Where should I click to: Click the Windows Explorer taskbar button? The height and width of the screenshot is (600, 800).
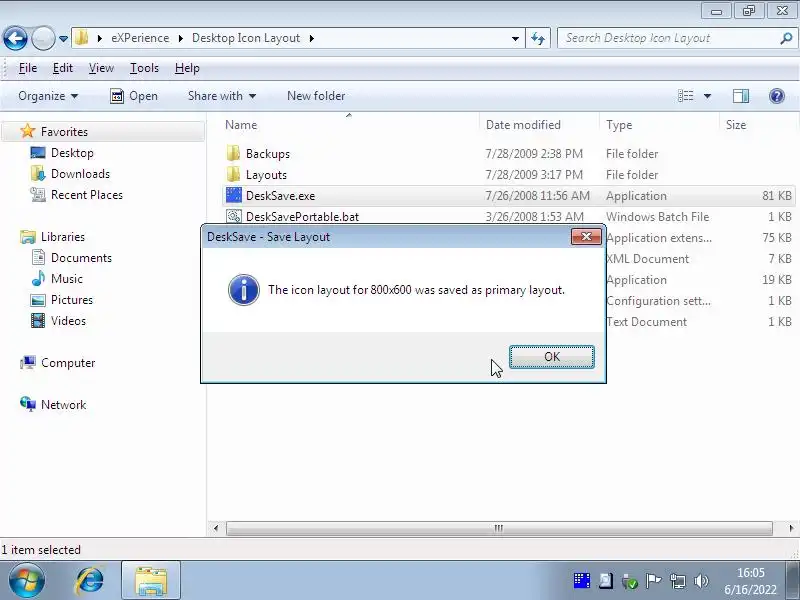click(x=151, y=581)
